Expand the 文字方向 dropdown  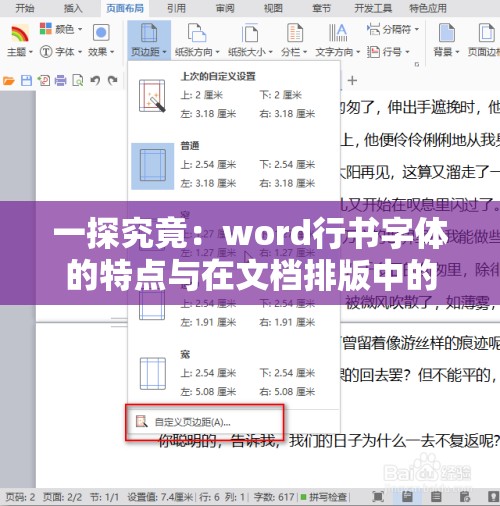[358, 52]
